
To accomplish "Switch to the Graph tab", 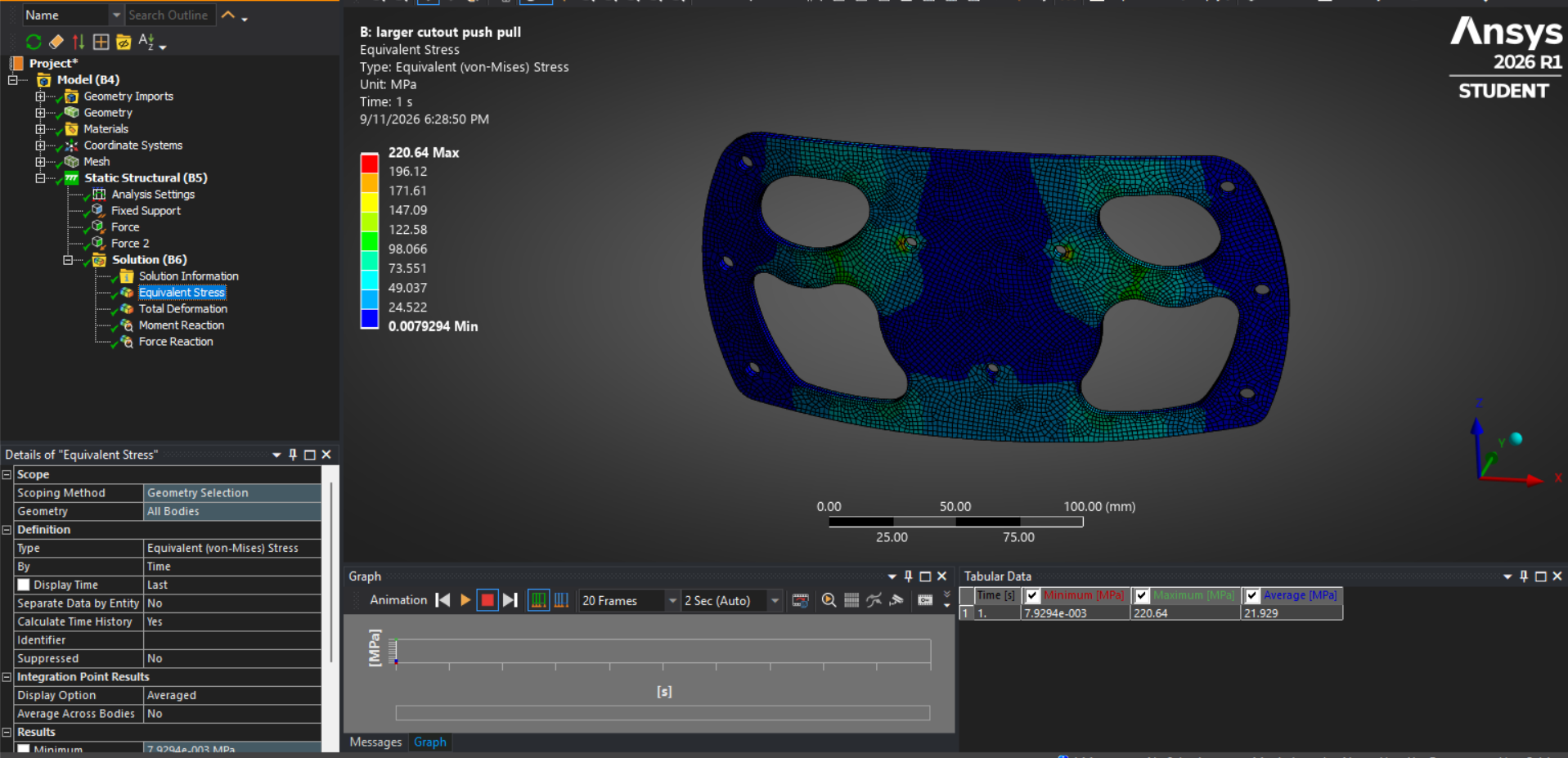I will point(430,742).
